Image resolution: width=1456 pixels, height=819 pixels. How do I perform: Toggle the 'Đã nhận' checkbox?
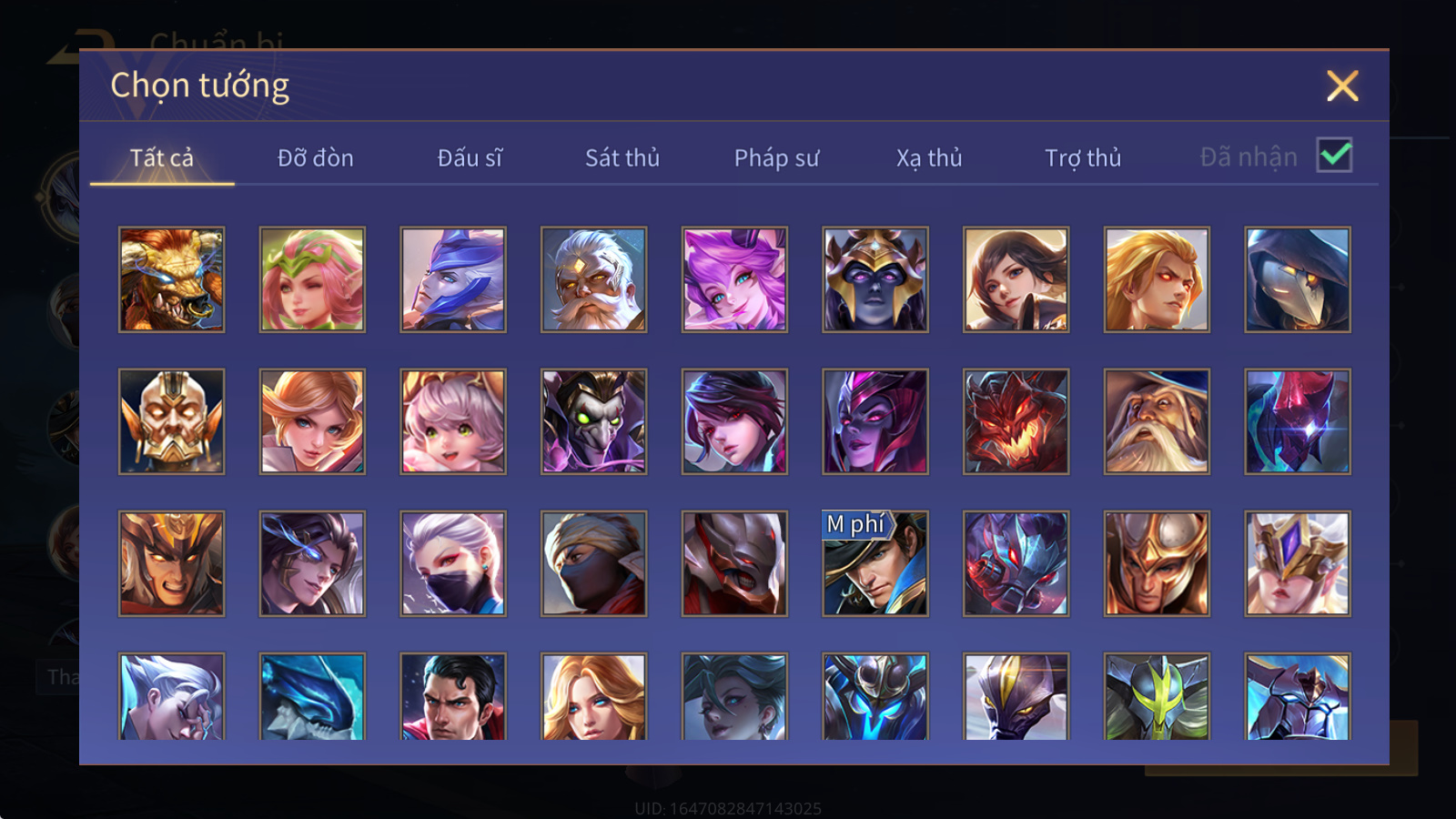(x=1334, y=156)
